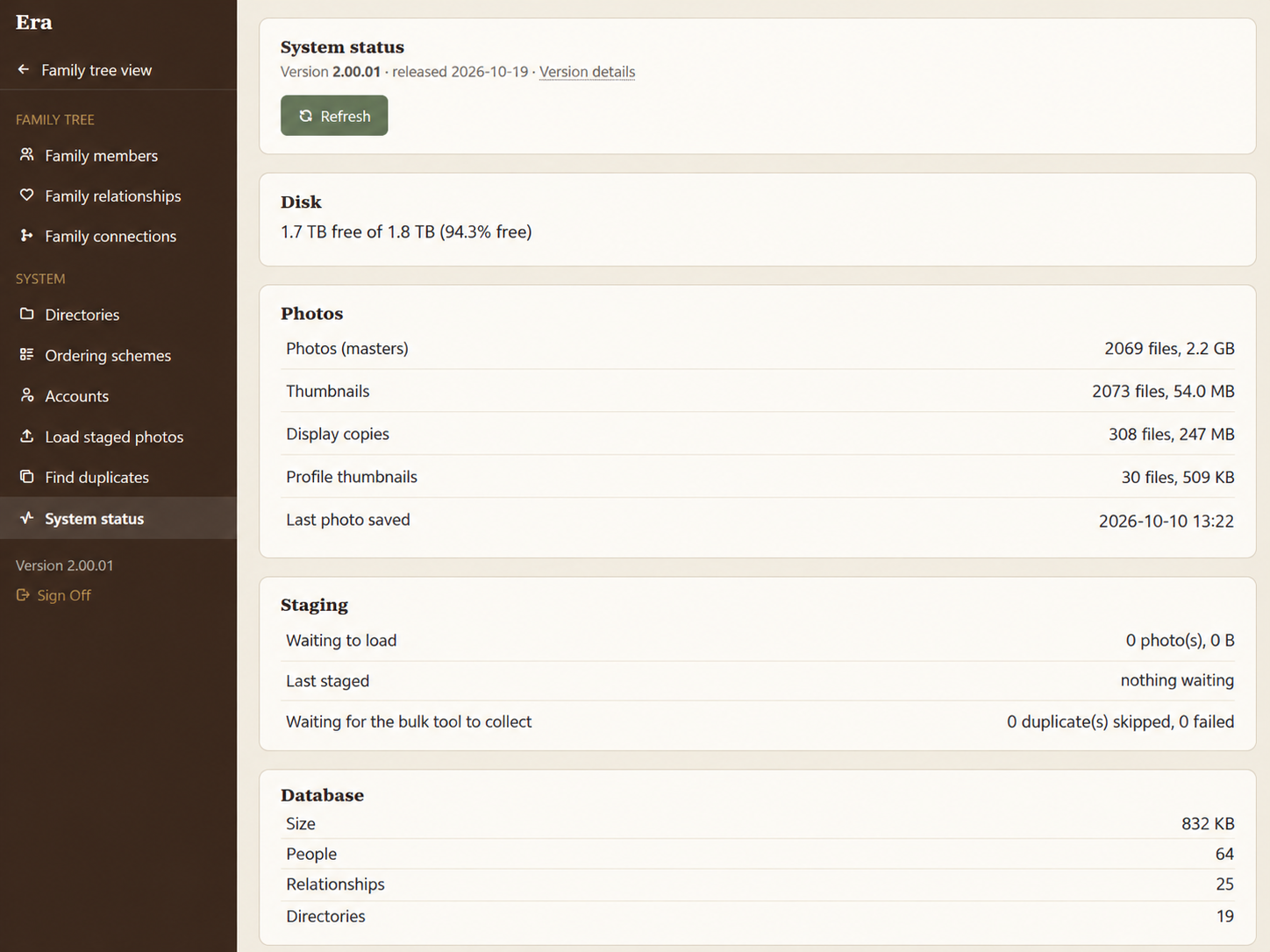Image resolution: width=1270 pixels, height=952 pixels.
Task: Click the Last photo saved timestamp '2026-10-10 13:22'
Action: [x=1167, y=521]
